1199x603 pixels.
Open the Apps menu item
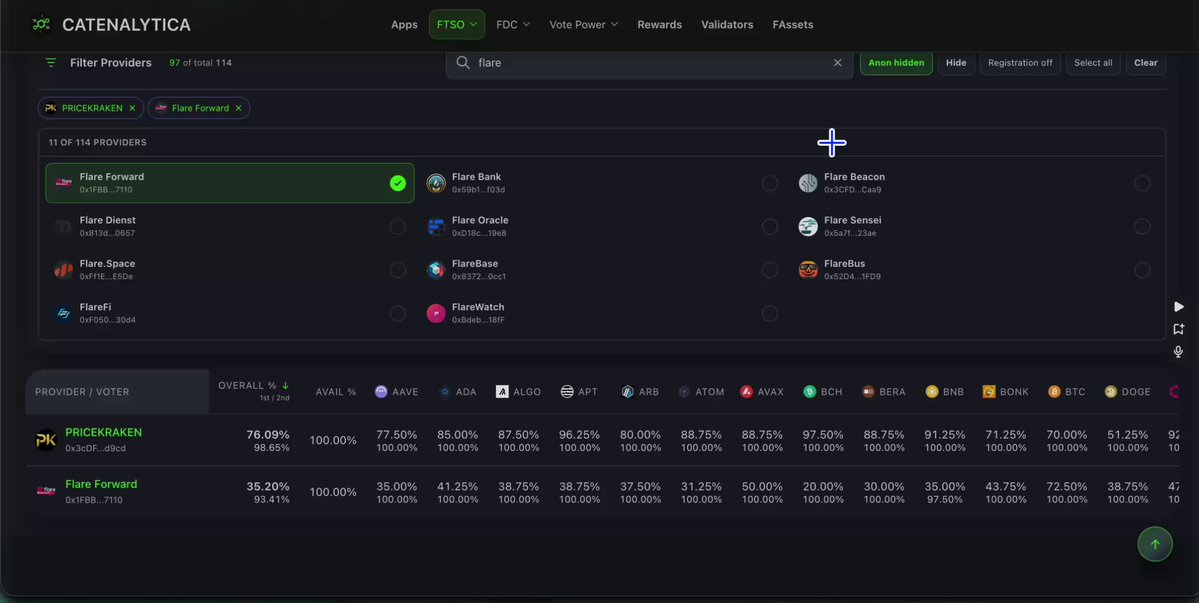(405, 24)
